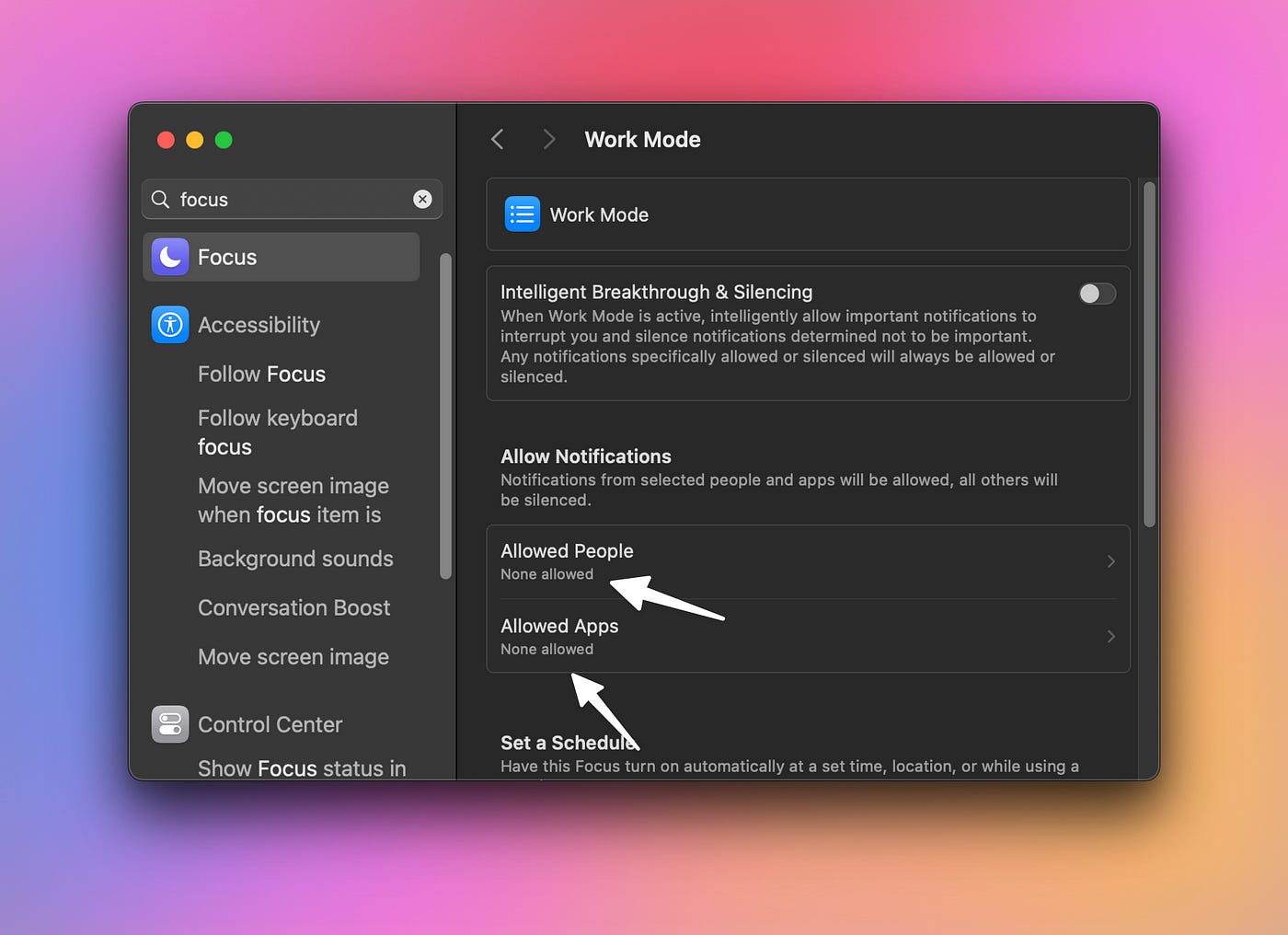
Task: Open Allowed People via its chevron
Action: (x=1111, y=561)
